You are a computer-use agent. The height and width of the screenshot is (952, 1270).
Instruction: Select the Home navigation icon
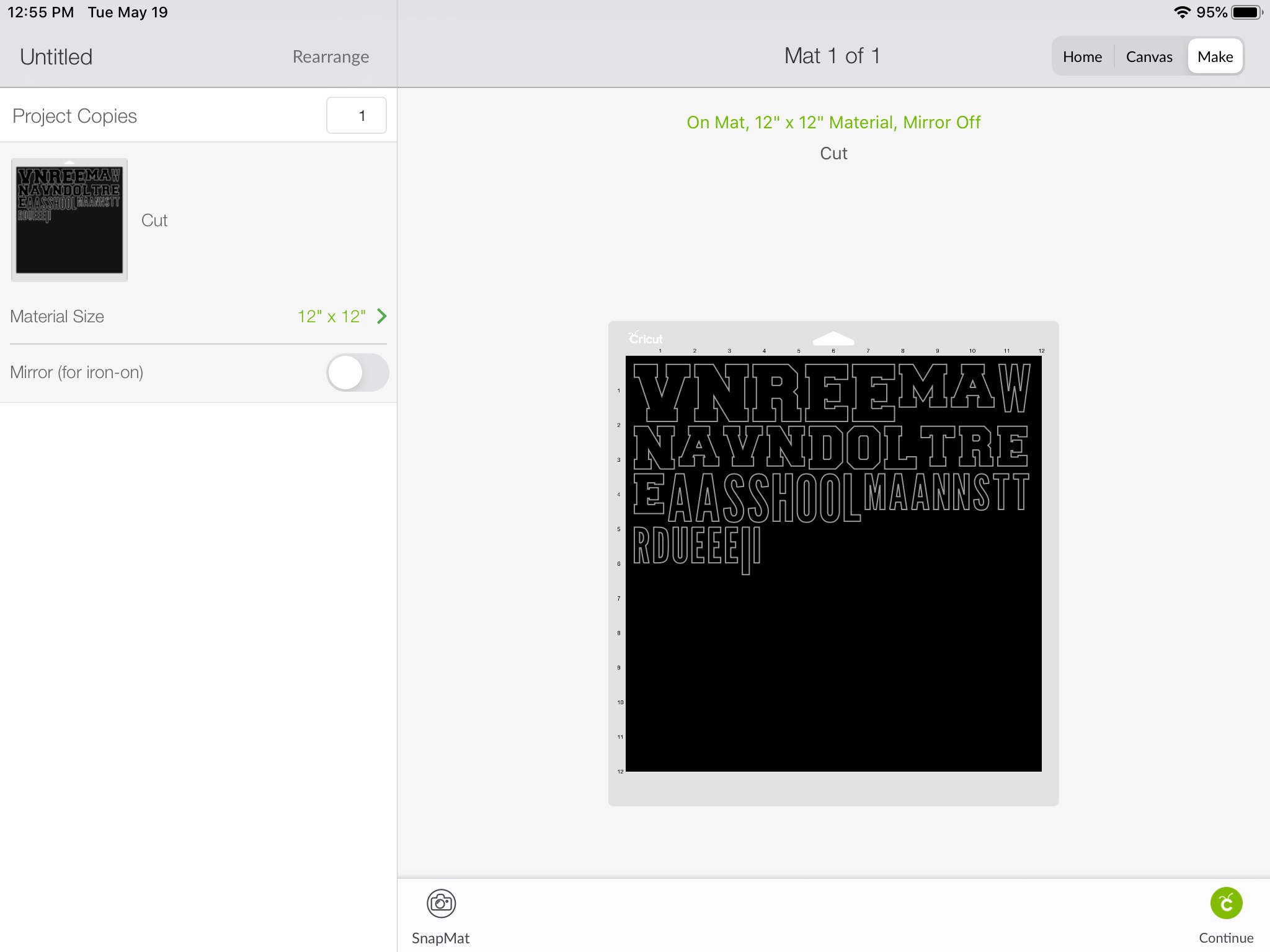(1082, 56)
